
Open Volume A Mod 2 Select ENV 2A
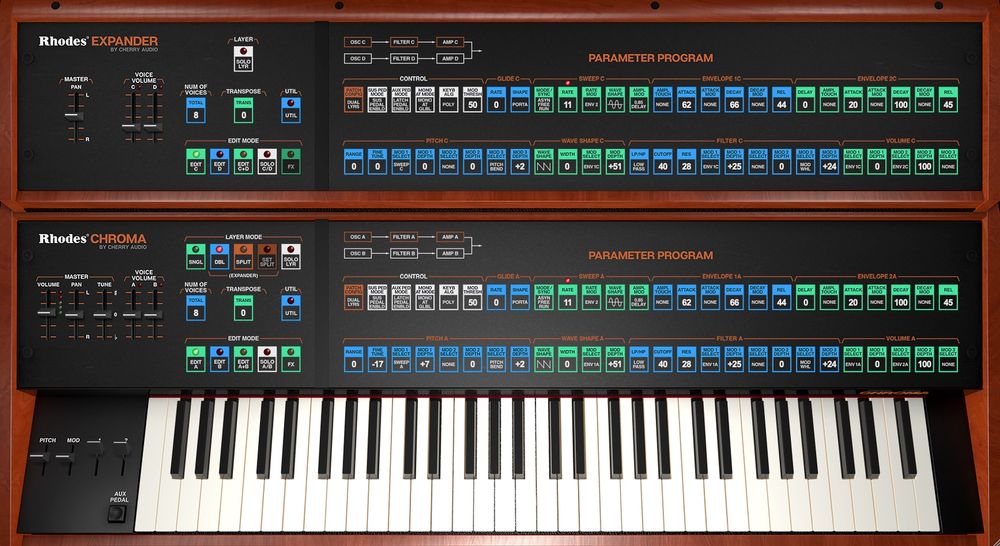point(901,358)
